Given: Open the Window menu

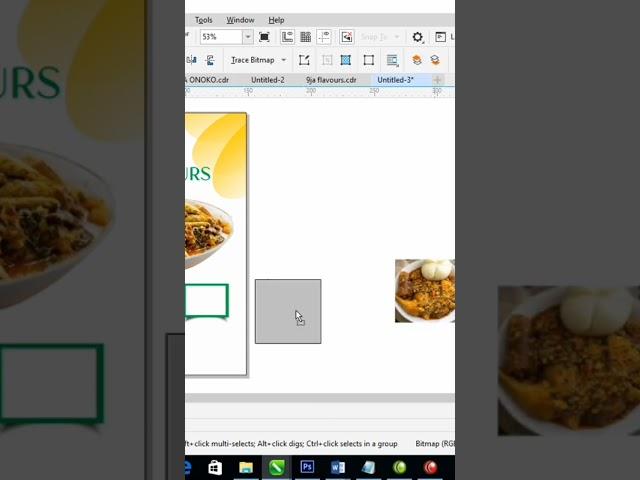Looking at the screenshot, I should 240,20.
